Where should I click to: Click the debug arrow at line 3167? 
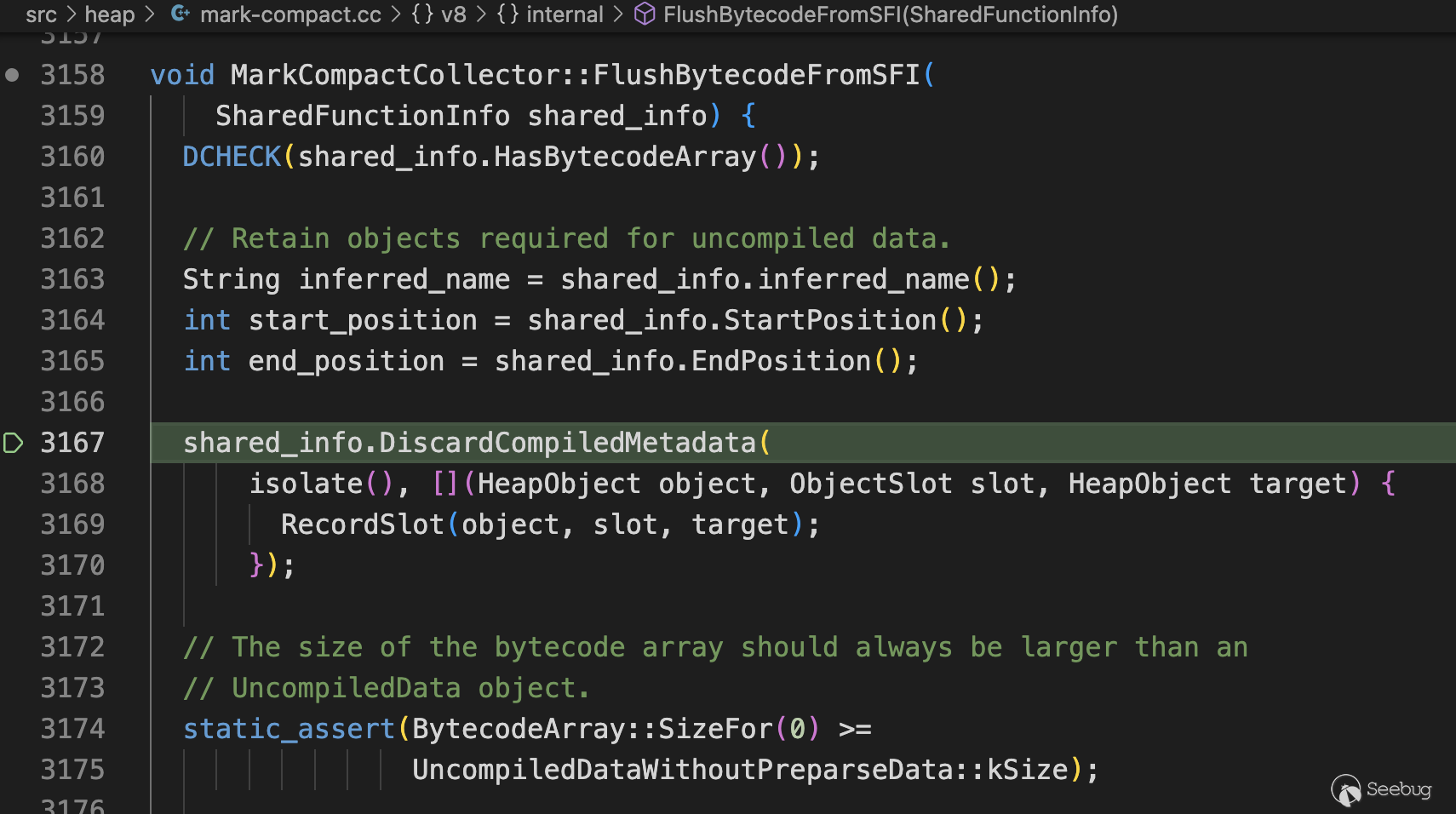pyautogui.click(x=13, y=443)
